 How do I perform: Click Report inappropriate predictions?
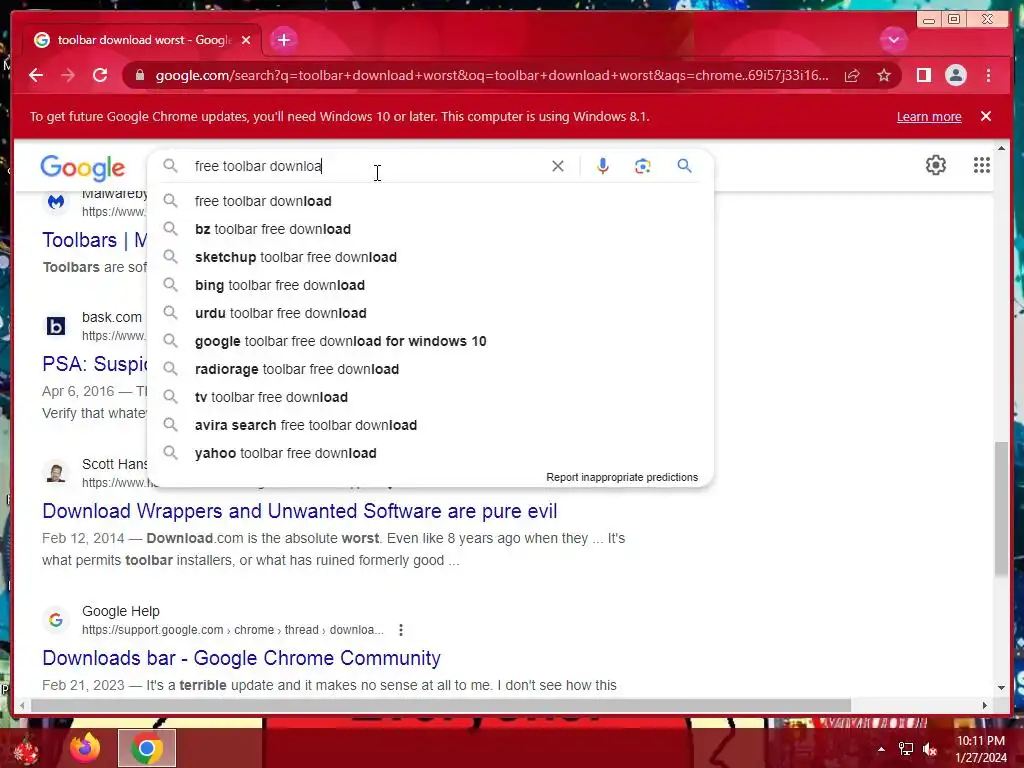pos(622,477)
